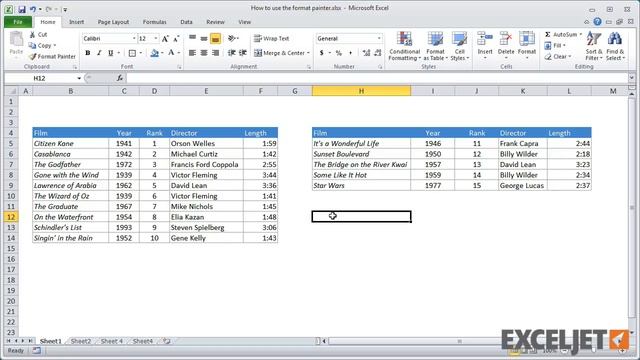The image size is (640, 360).
Task: Toggle Align Text Left
Action: point(192,53)
